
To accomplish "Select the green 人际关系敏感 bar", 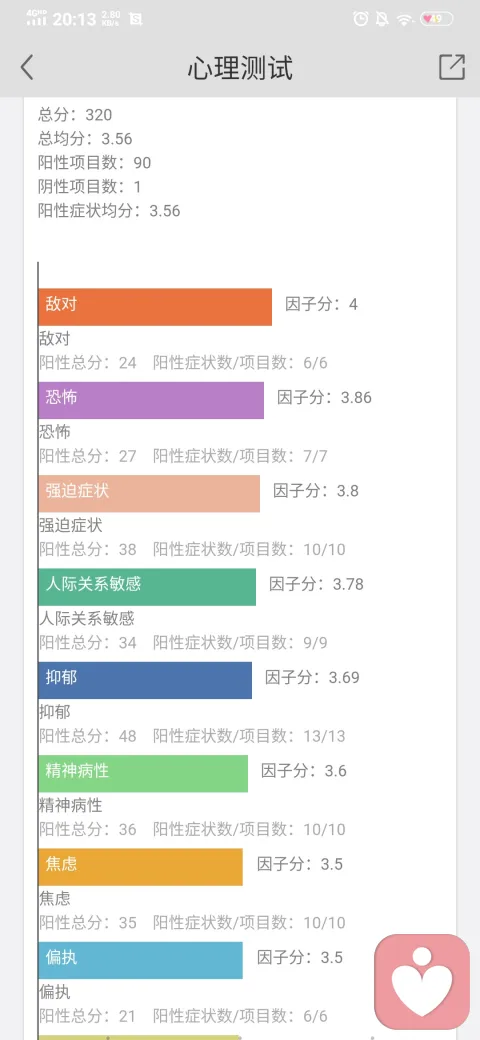I will point(147,587).
